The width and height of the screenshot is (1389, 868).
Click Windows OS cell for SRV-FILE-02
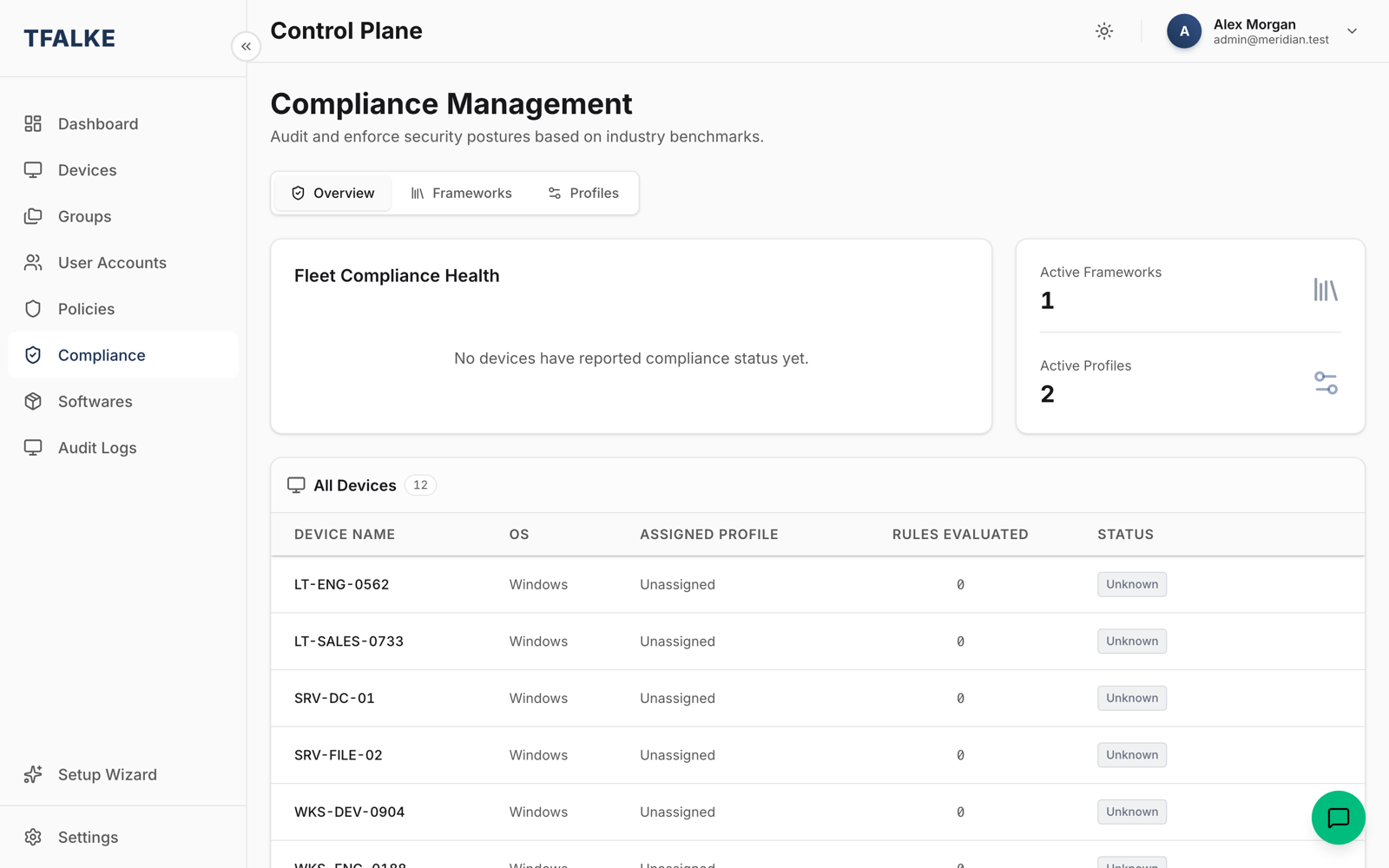pyautogui.click(x=538, y=755)
